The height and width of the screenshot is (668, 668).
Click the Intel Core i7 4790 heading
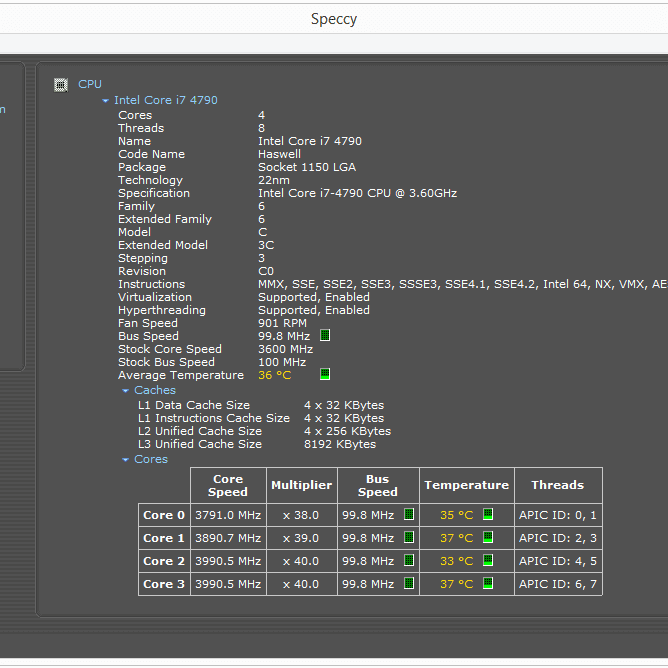166,100
